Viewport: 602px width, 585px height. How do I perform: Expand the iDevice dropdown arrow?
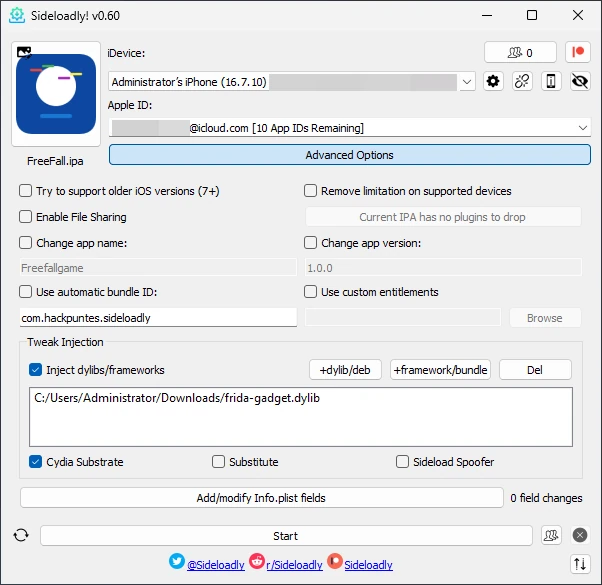click(467, 81)
